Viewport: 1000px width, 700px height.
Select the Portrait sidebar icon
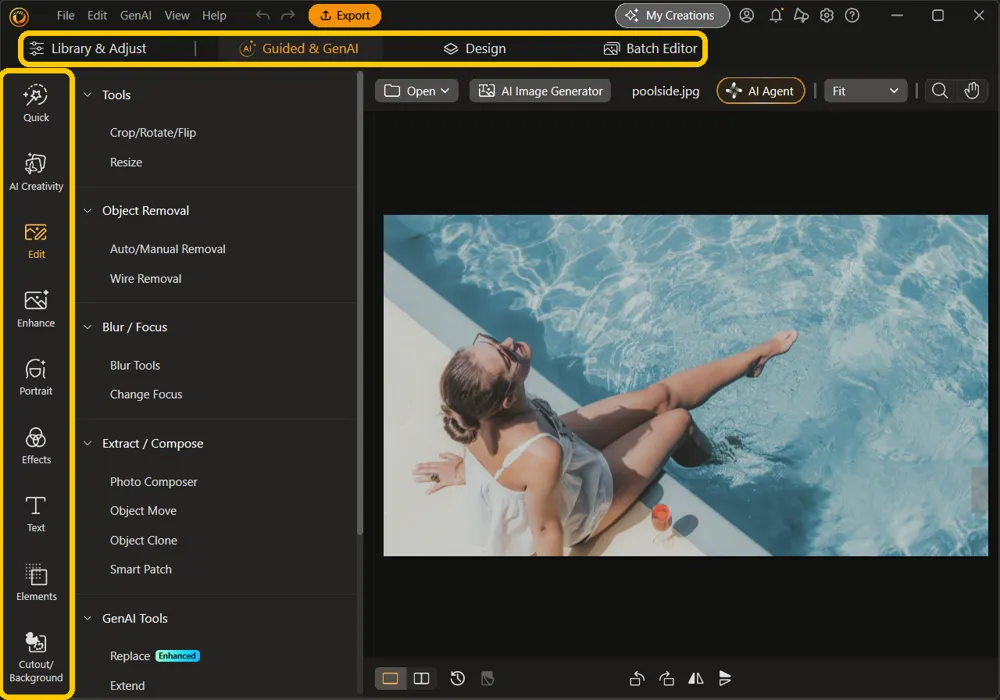click(x=36, y=377)
